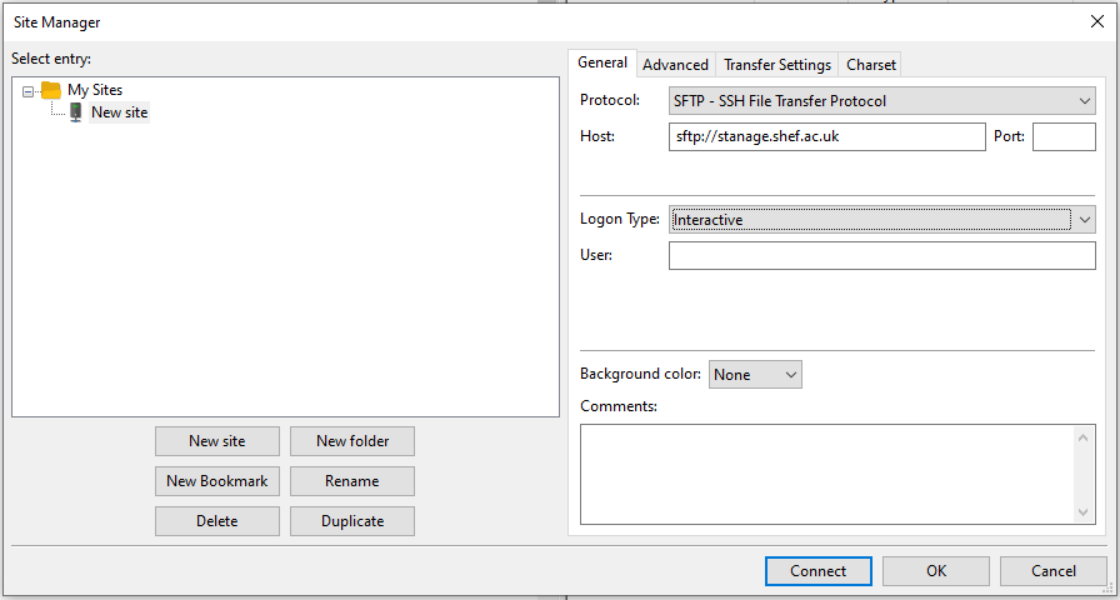Open the Charset tab
Image resolution: width=1120 pixels, height=600 pixels.
pyautogui.click(x=871, y=64)
